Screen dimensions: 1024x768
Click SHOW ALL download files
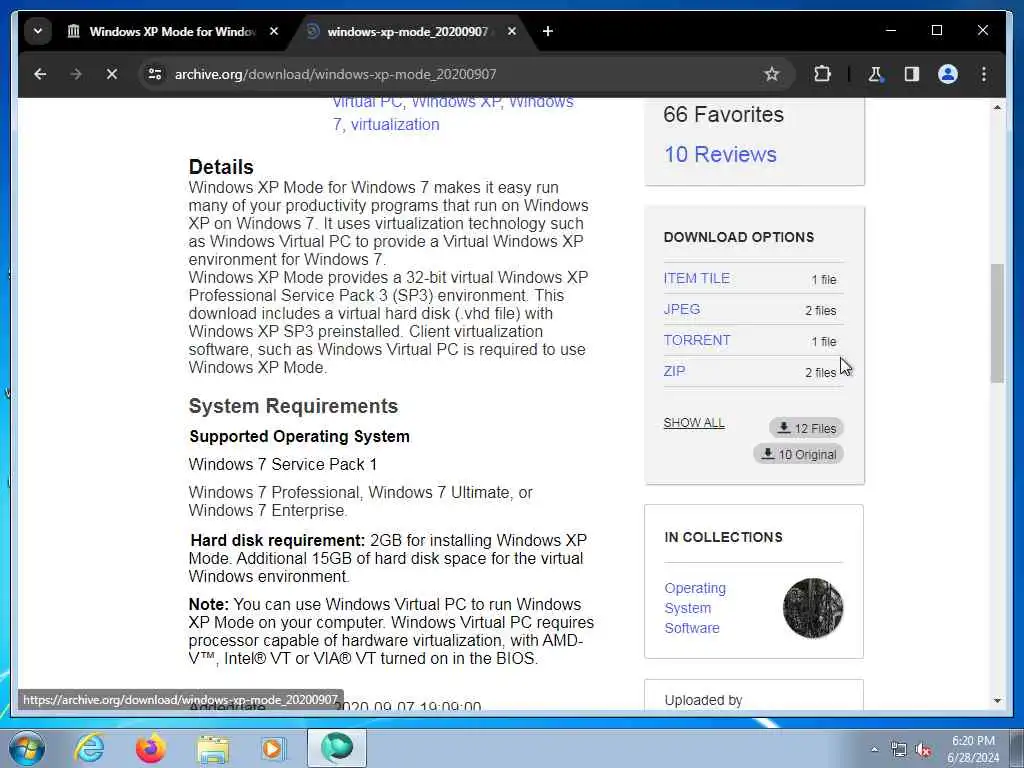(x=694, y=423)
